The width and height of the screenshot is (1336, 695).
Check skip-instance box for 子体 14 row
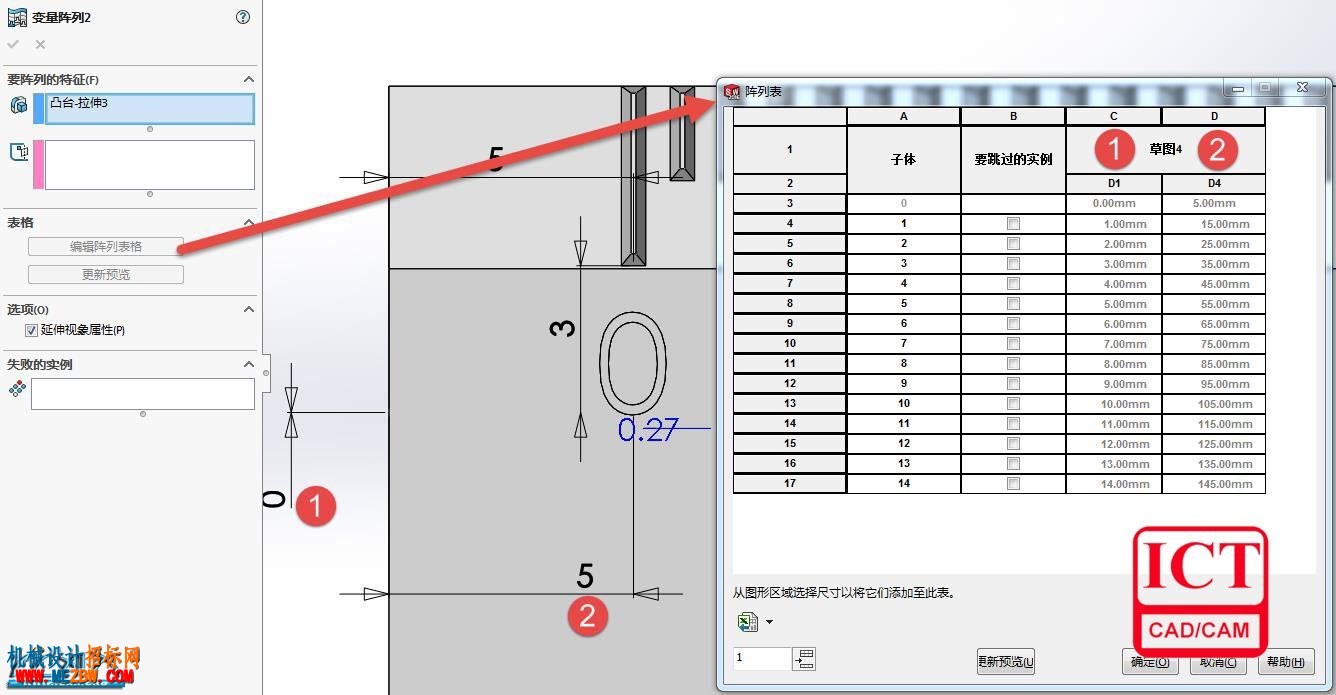pos(1013,484)
